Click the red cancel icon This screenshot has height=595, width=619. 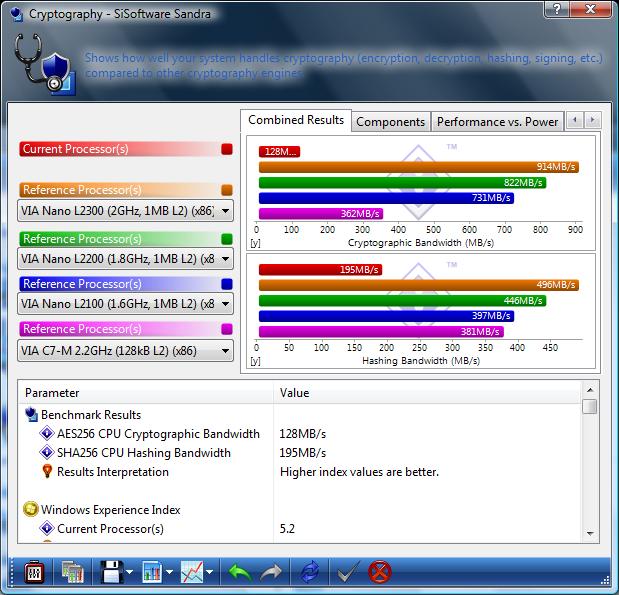click(380, 572)
